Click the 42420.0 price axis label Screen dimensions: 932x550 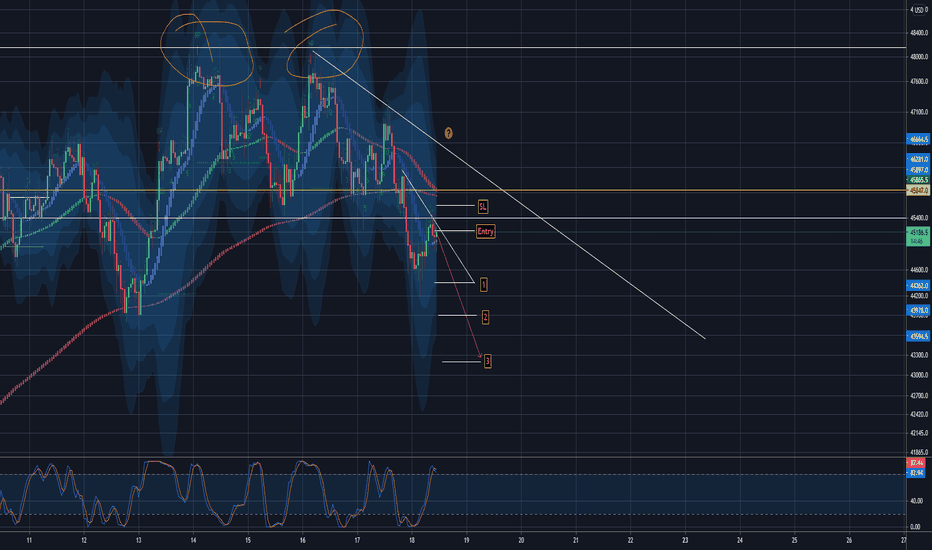(918, 414)
